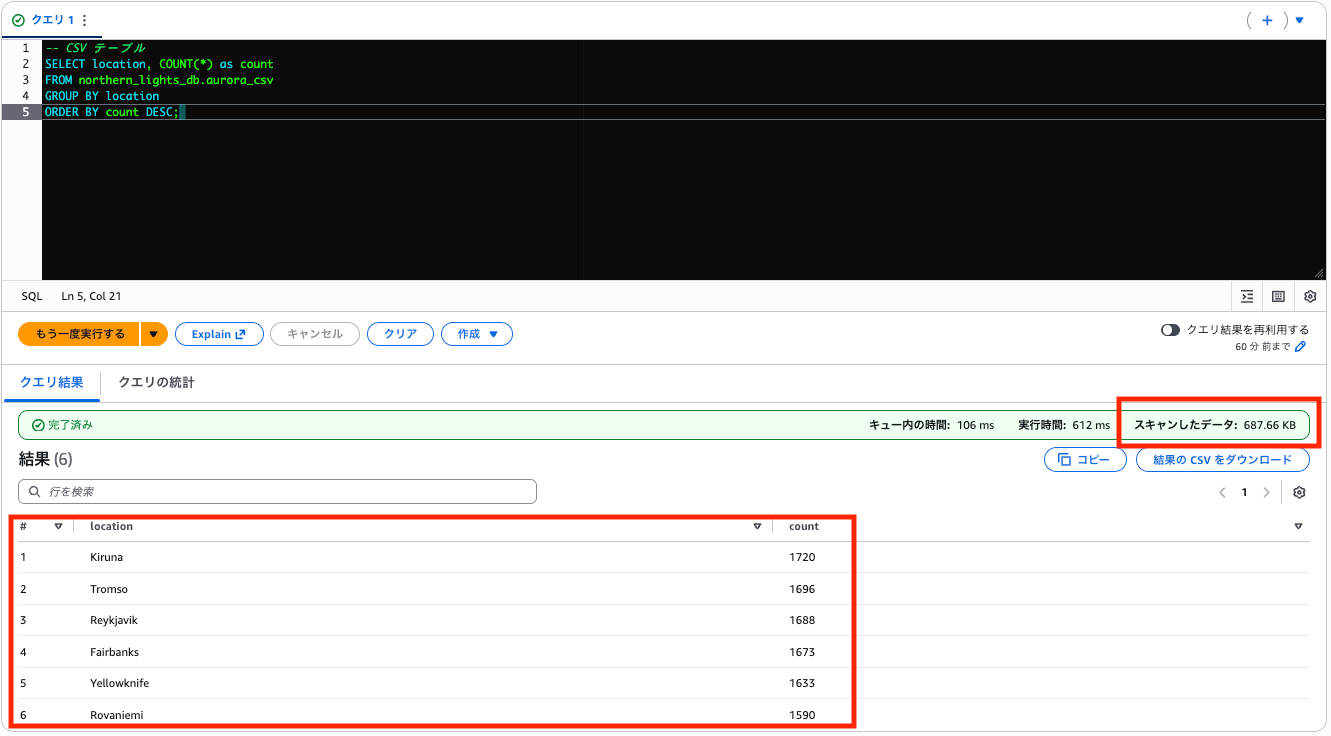The image size is (1331, 736).
Task: Toggle クエリ結果を再利用する switch
Action: (x=1170, y=330)
